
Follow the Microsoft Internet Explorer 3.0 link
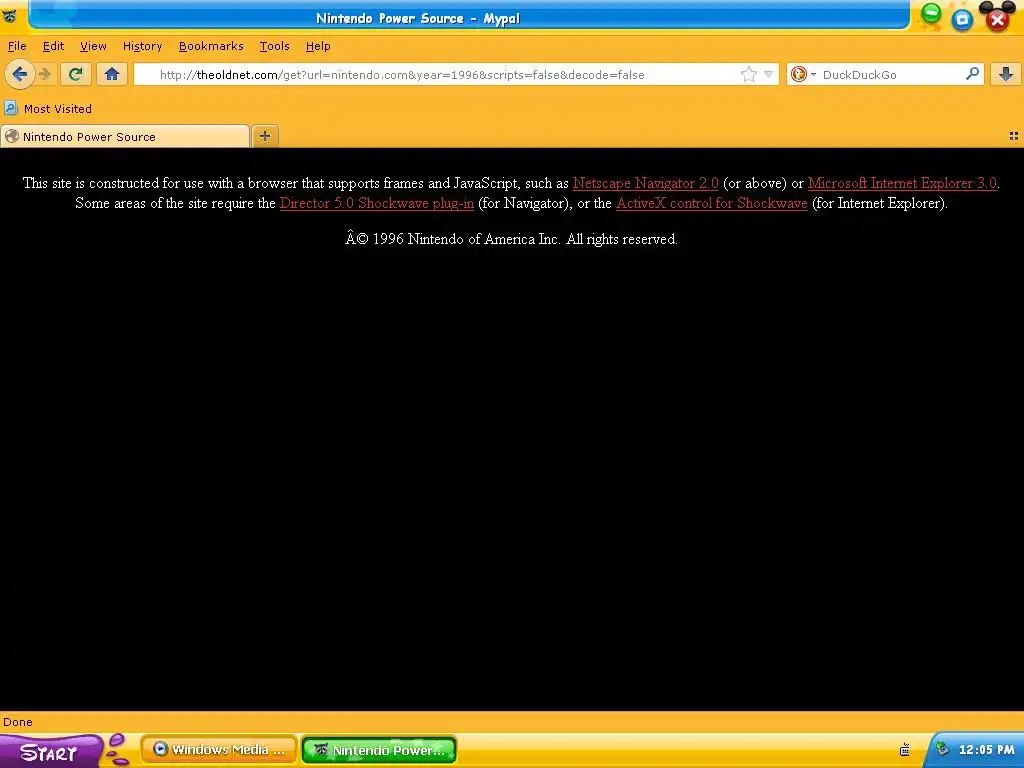click(x=902, y=183)
